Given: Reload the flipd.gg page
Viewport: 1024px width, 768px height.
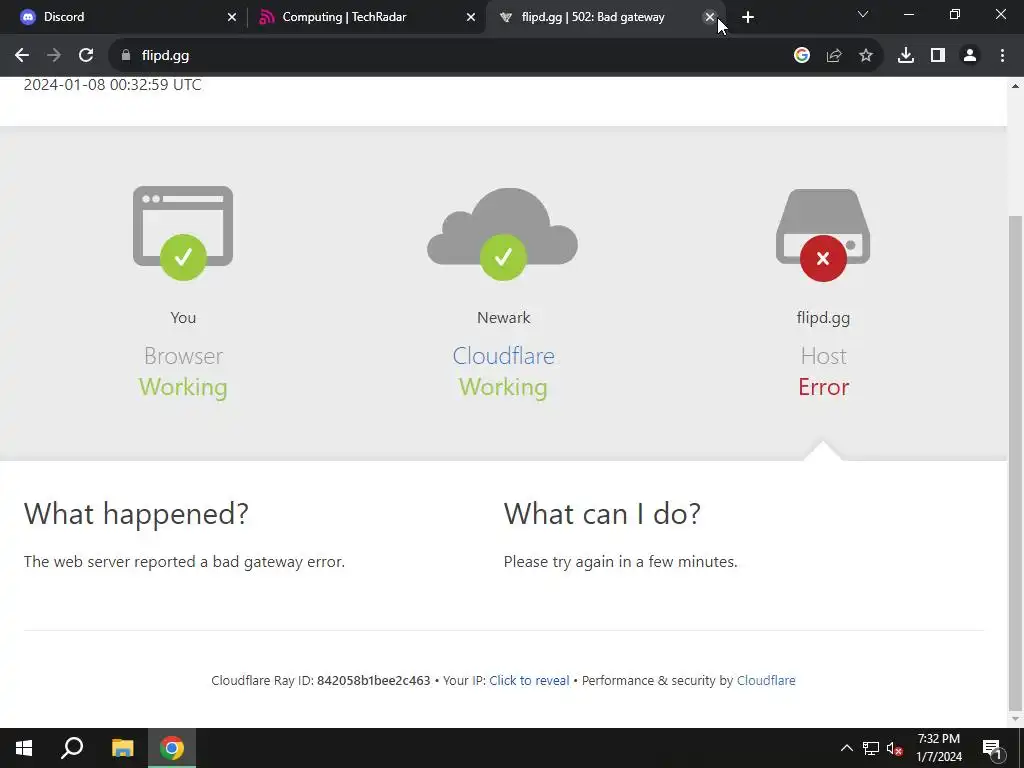Looking at the screenshot, I should (x=86, y=56).
